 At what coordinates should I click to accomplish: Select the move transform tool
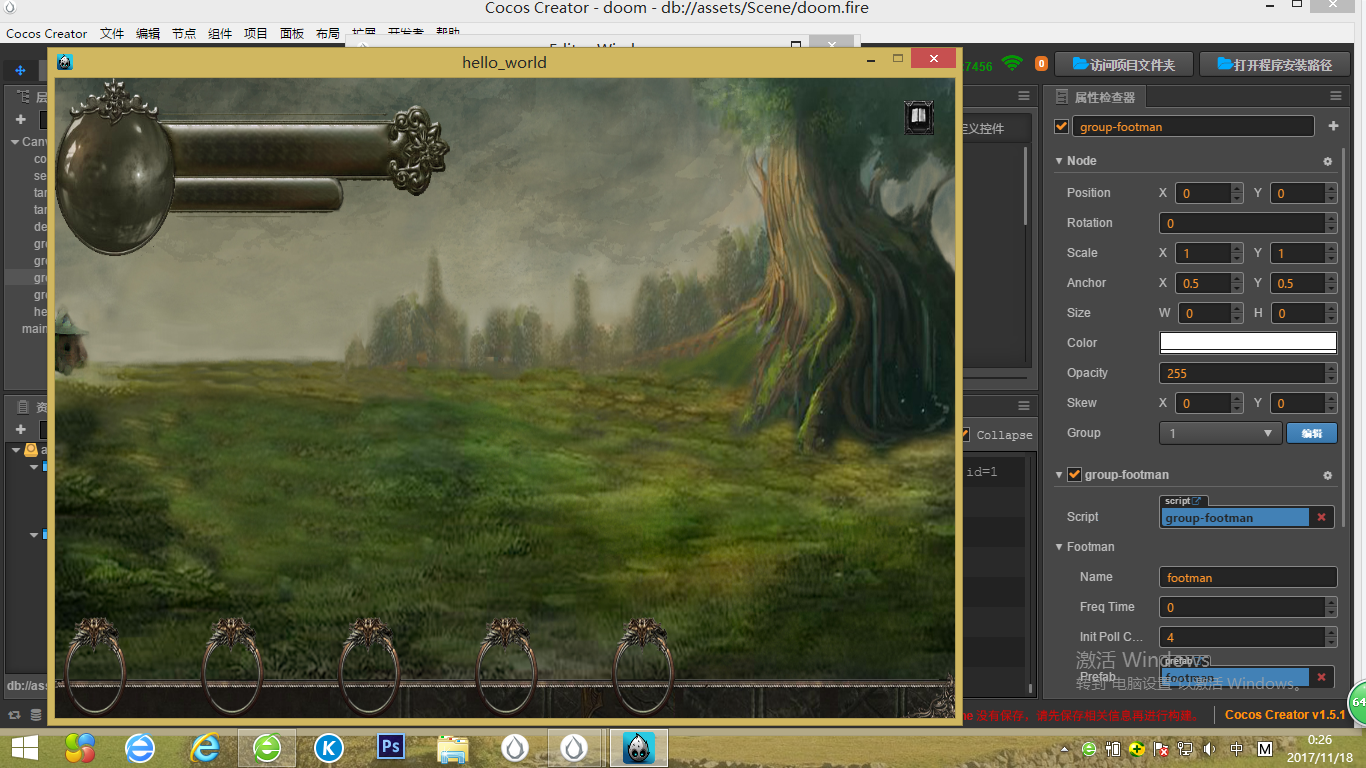(20, 70)
